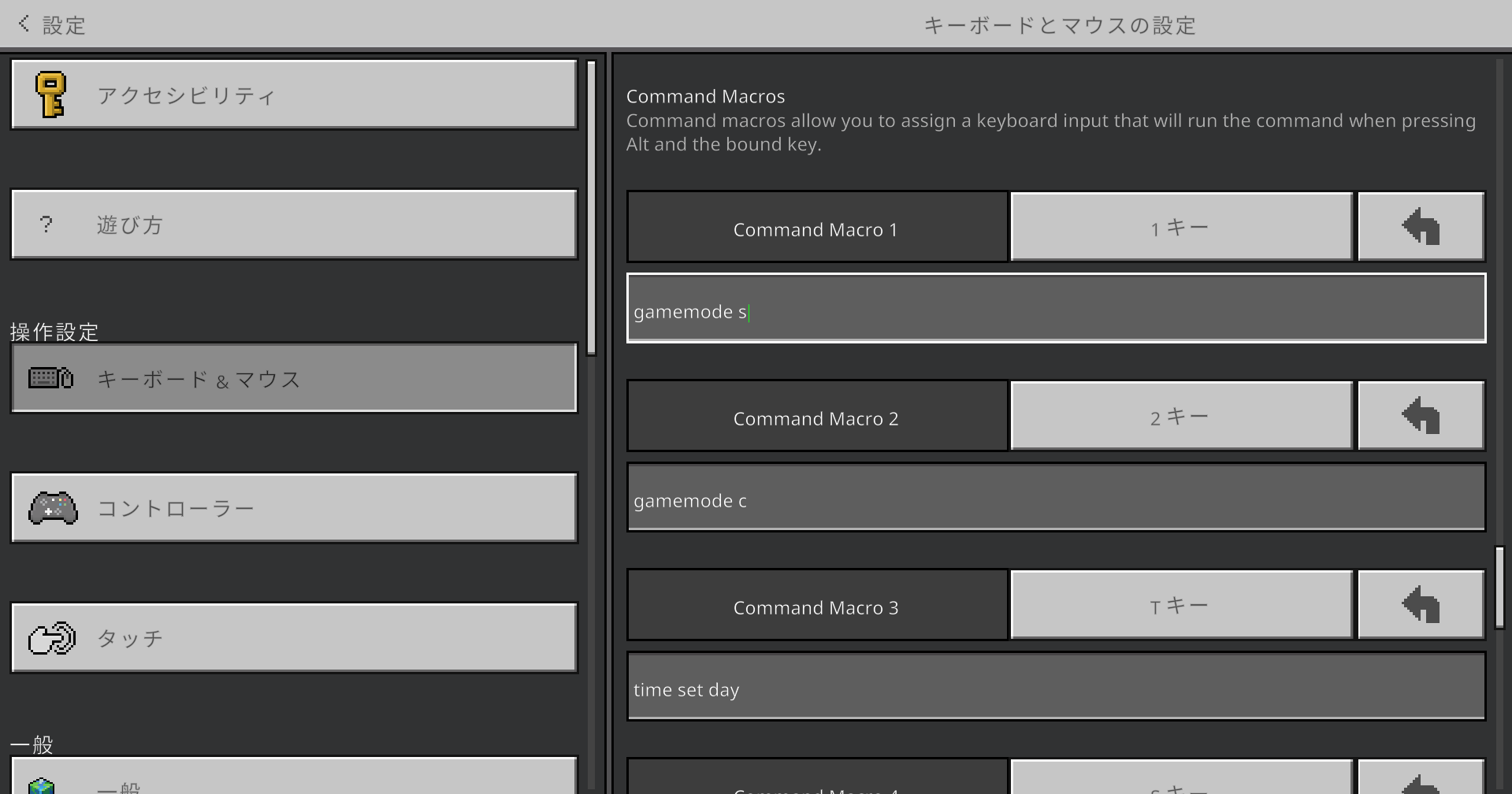This screenshot has width=1512, height=794.
Task: Reset Command Macro 1 binding with arrow
Action: coord(1421,227)
